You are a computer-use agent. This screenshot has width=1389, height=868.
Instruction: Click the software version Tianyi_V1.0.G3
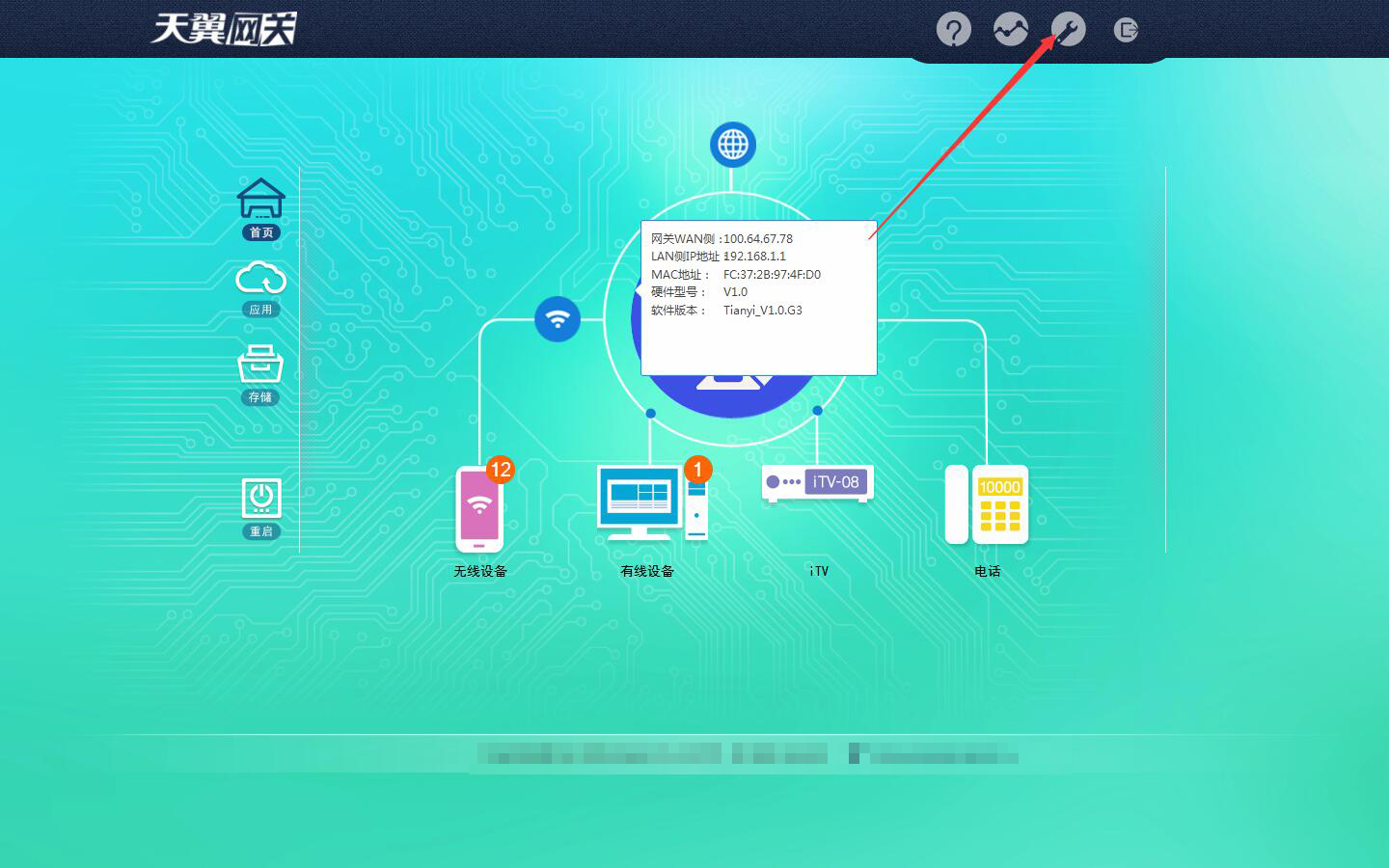[x=763, y=310]
